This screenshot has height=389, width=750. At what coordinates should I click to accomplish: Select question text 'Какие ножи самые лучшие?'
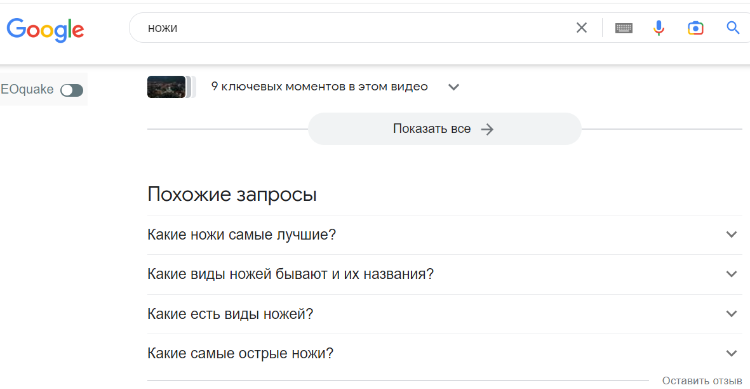tap(242, 234)
